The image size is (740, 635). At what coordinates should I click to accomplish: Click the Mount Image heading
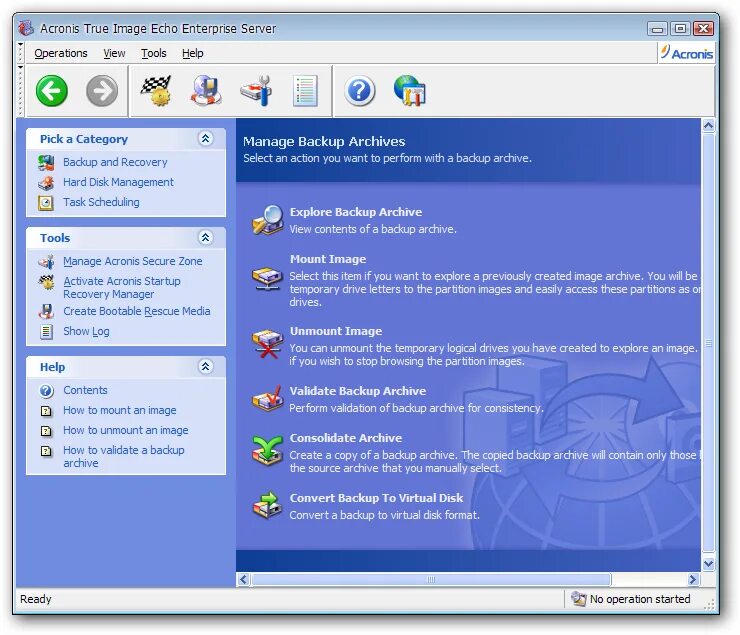click(328, 259)
